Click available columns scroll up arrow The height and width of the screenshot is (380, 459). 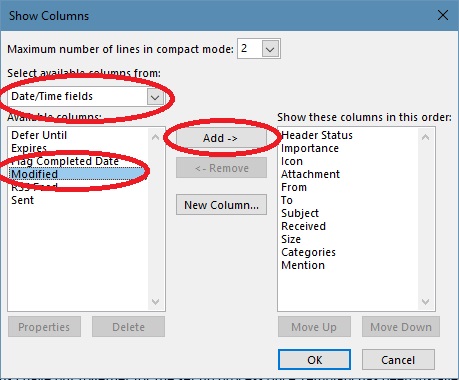pos(155,137)
